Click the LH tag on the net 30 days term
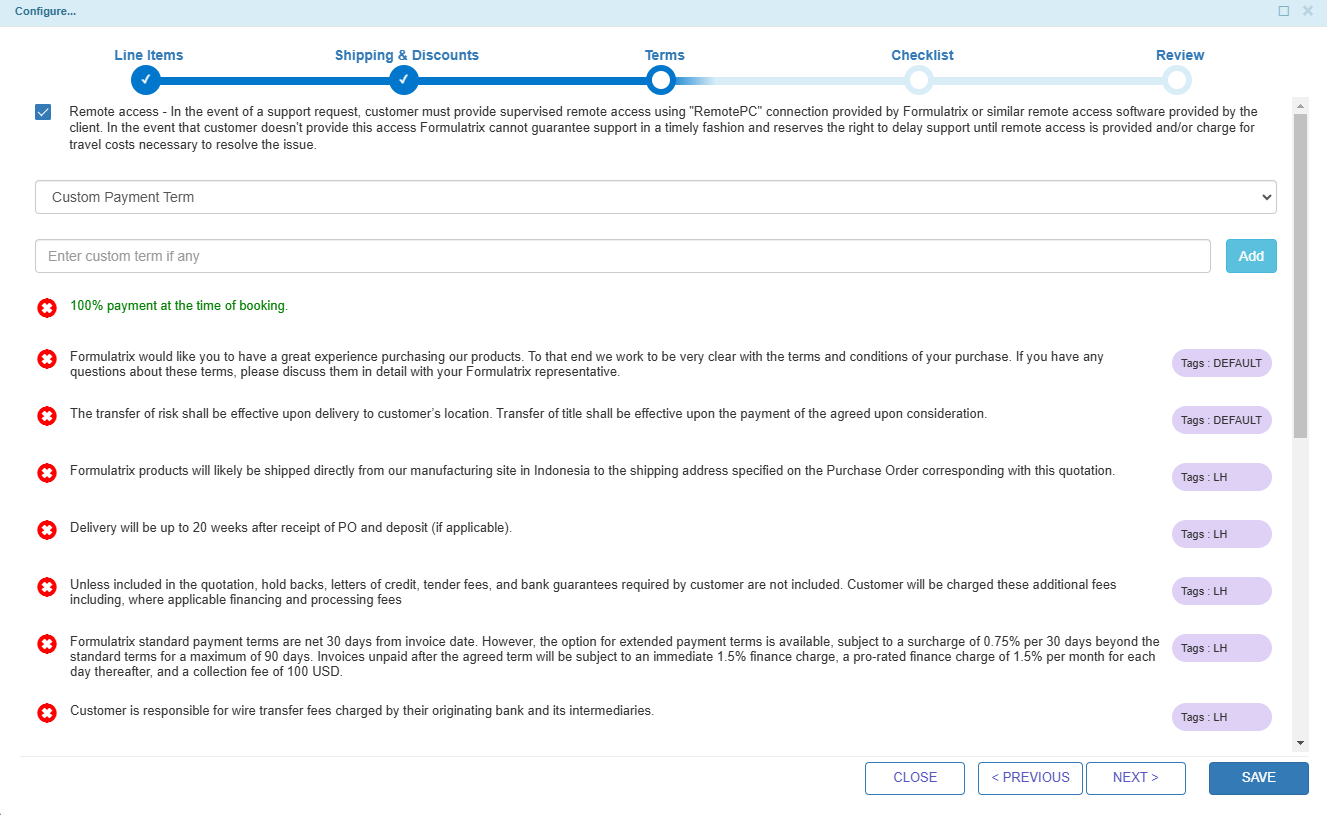This screenshot has width=1327, height=815. point(1221,648)
